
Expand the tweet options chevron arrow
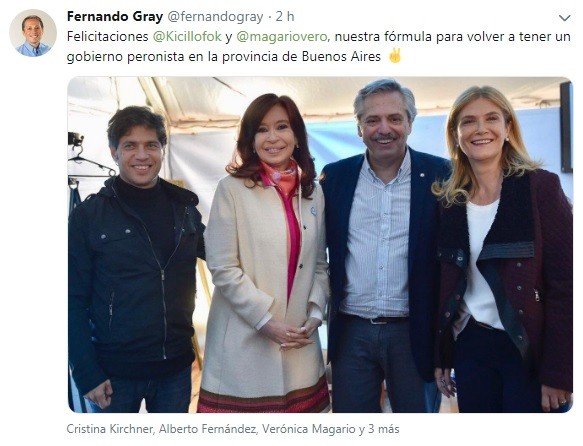(x=564, y=17)
